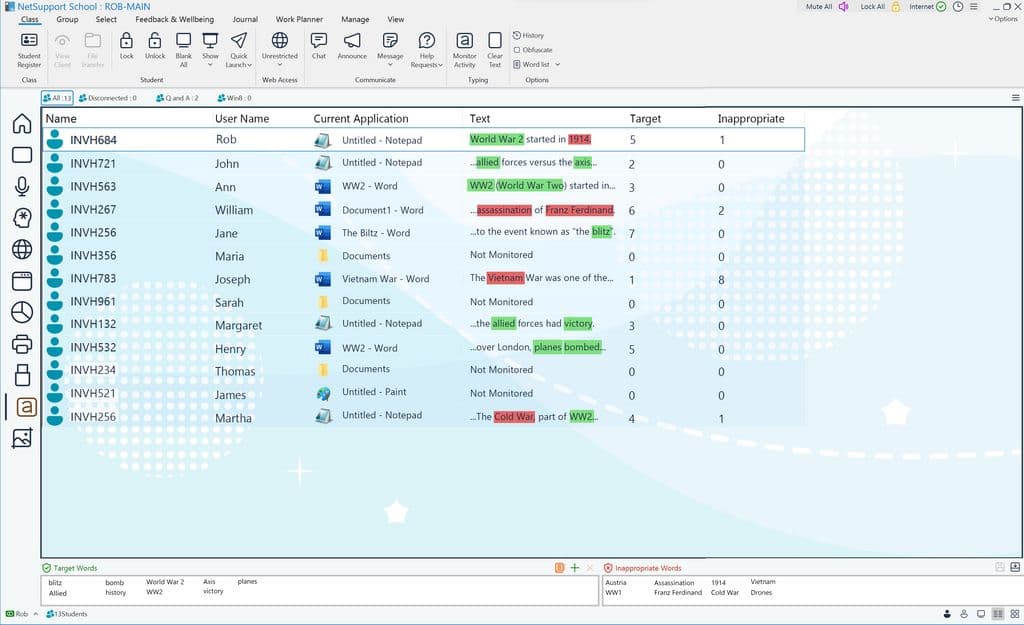Select student row INVH684 Rob
Image resolution: width=1024 pixels, height=625 pixels.
pyautogui.click(x=424, y=140)
